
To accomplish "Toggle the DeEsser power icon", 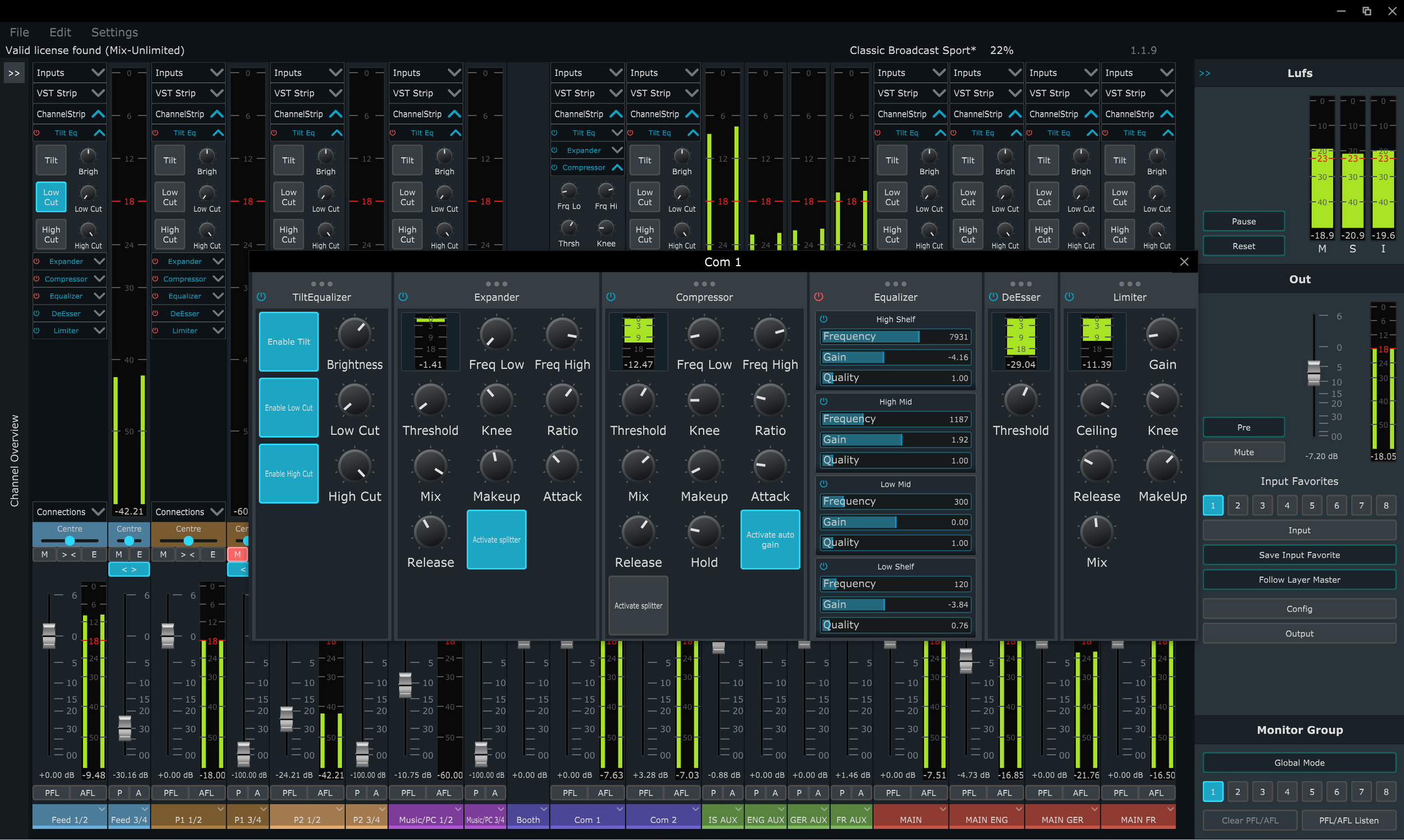I will click(x=993, y=296).
